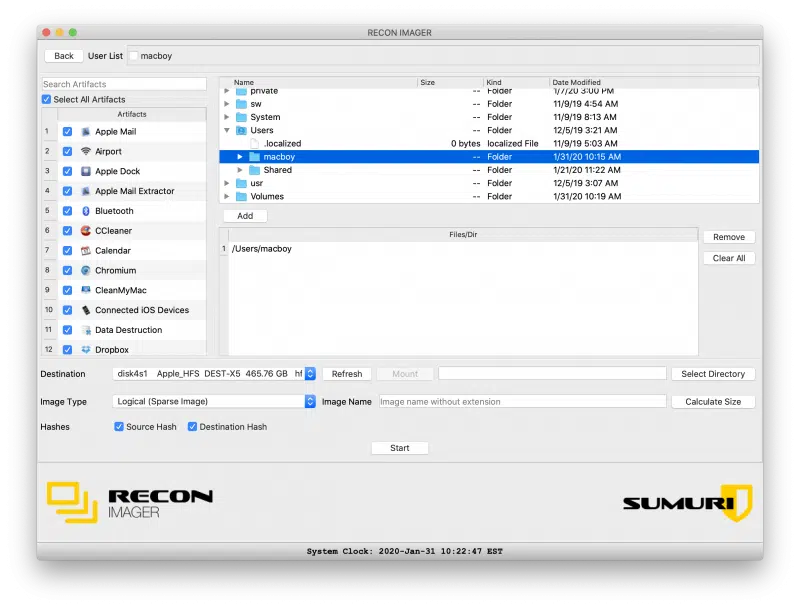Expand the Volumes folder

[227, 196]
